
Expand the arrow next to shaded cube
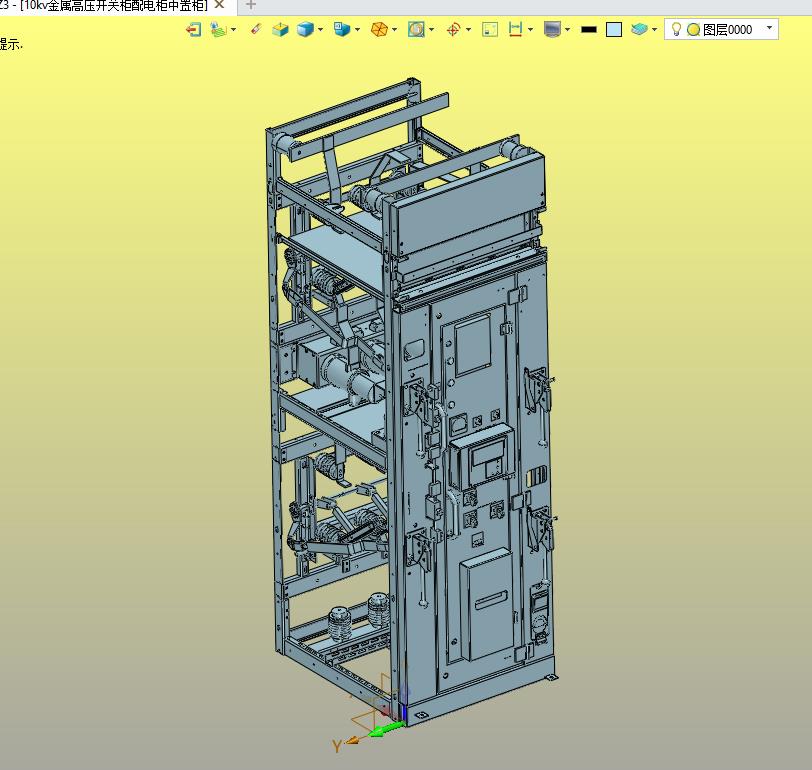pos(321,30)
